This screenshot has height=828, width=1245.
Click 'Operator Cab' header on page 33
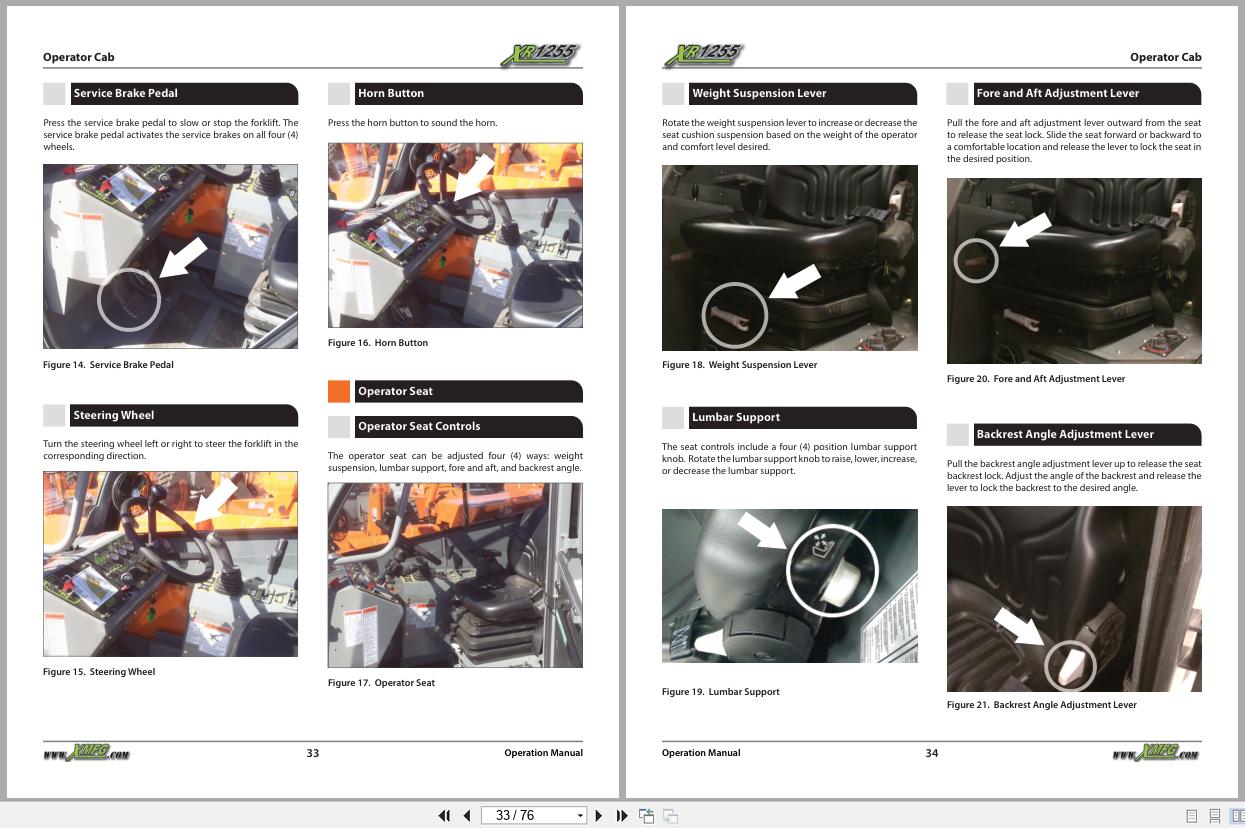(79, 57)
